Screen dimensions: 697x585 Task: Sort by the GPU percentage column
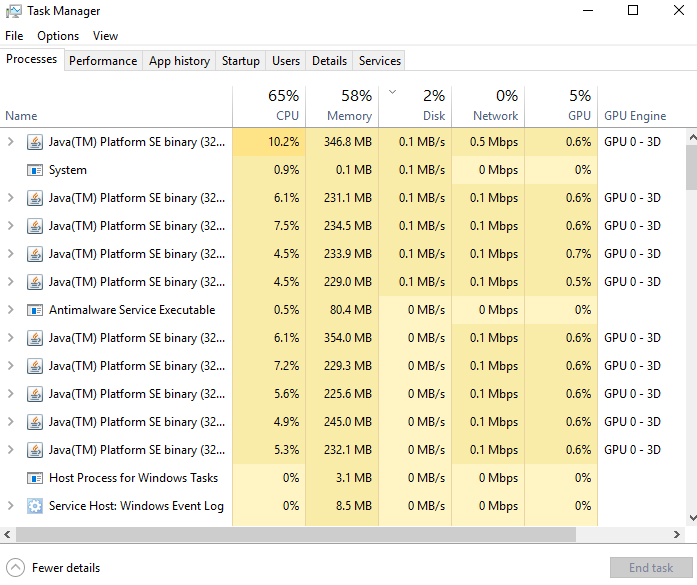(x=561, y=106)
